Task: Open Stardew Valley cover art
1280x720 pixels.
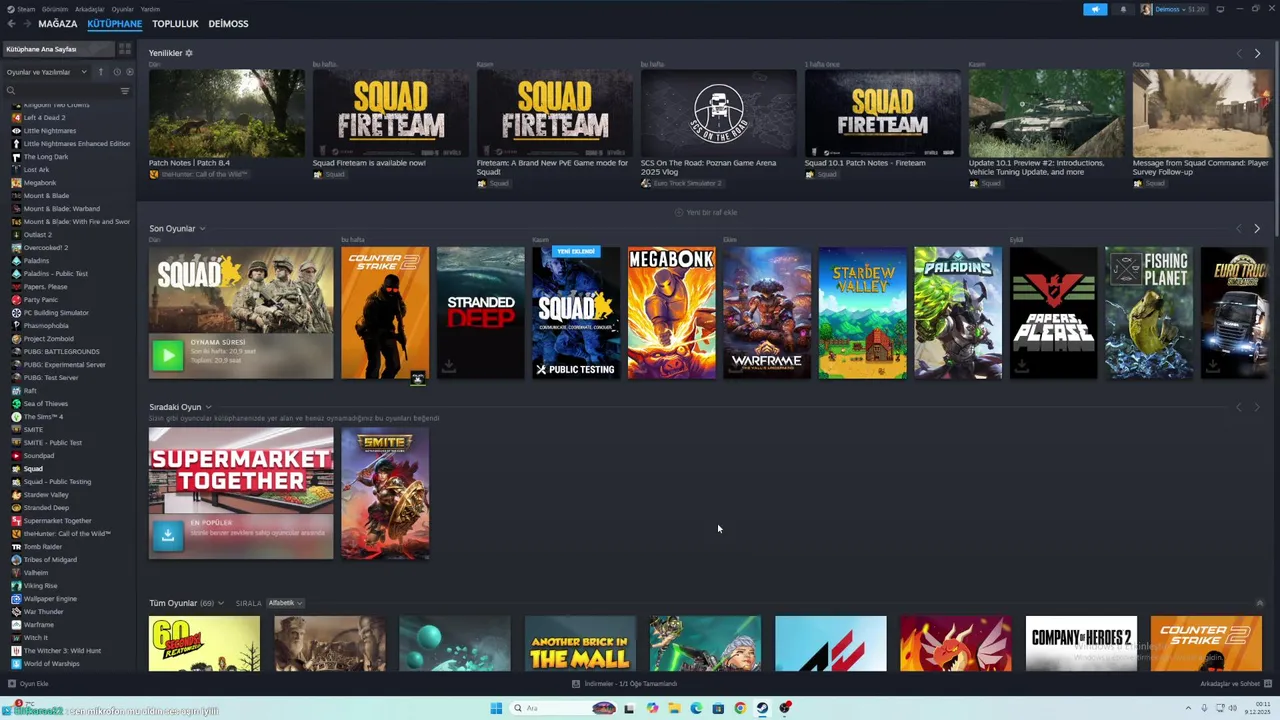Action: tap(863, 313)
